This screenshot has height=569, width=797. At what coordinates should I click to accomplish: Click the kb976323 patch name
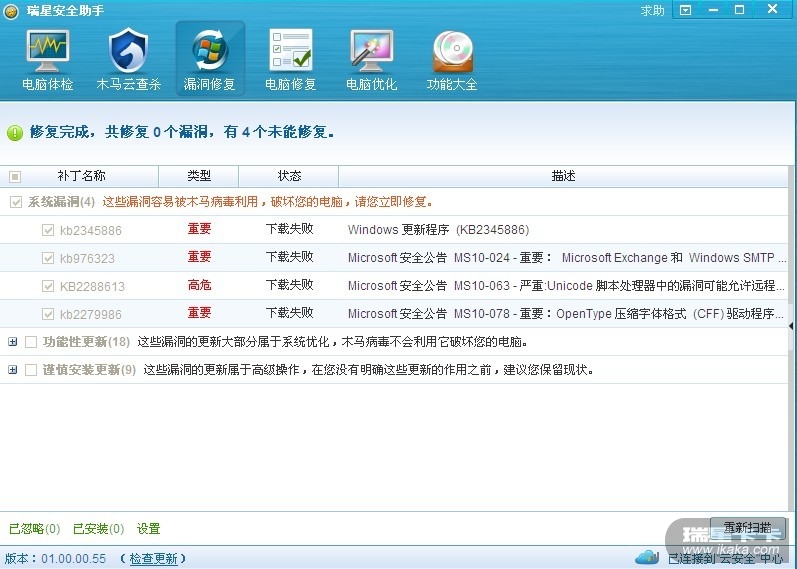[x=87, y=258]
